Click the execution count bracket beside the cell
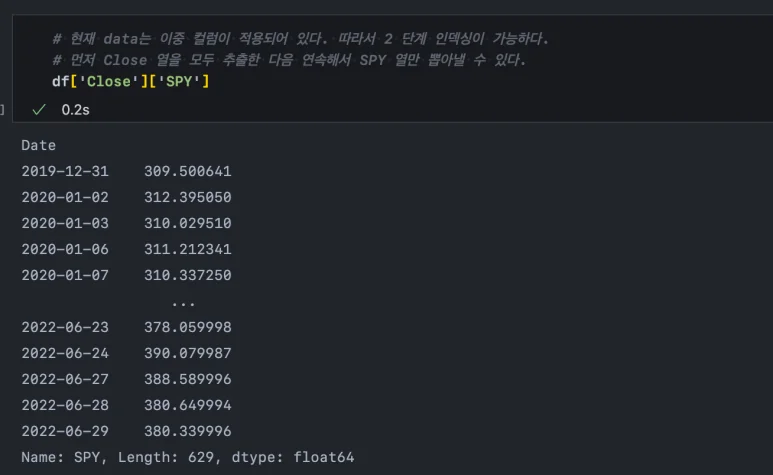Viewport: 773px width, 475px height. point(3,108)
